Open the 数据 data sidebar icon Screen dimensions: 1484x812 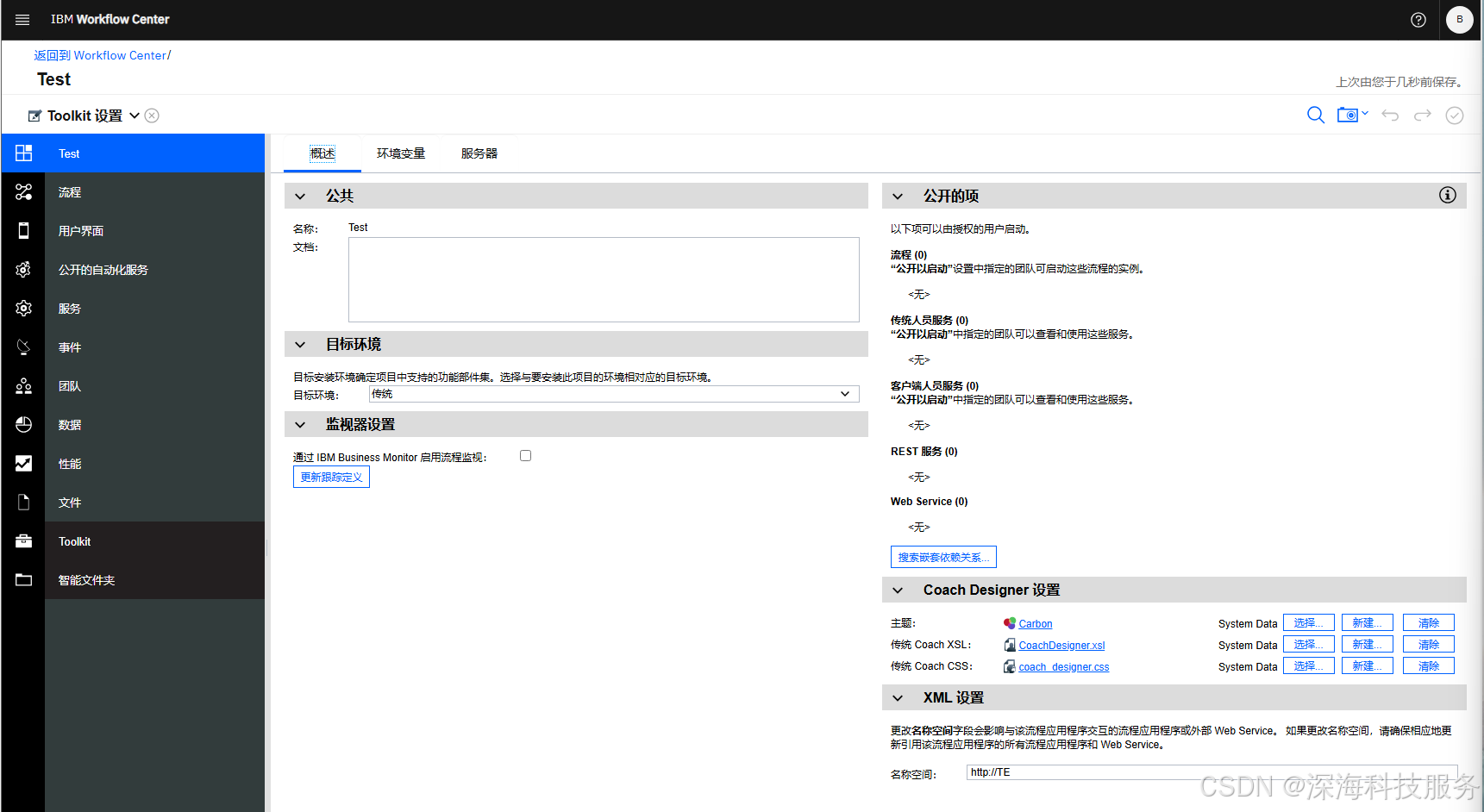tap(23, 425)
